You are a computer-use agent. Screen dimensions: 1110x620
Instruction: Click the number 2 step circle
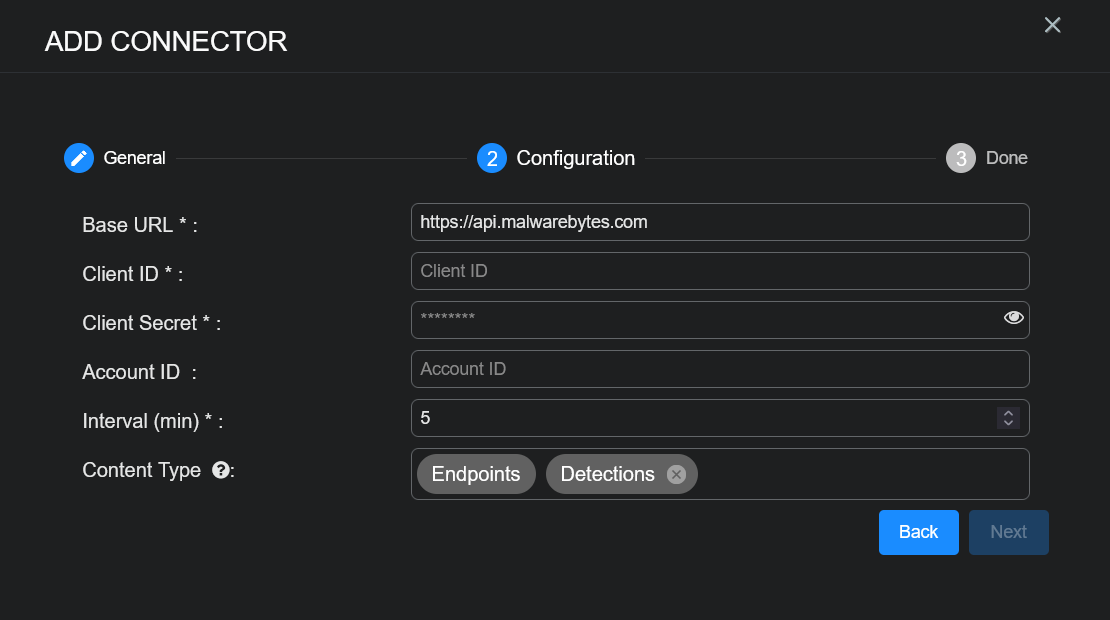pyautogui.click(x=492, y=158)
